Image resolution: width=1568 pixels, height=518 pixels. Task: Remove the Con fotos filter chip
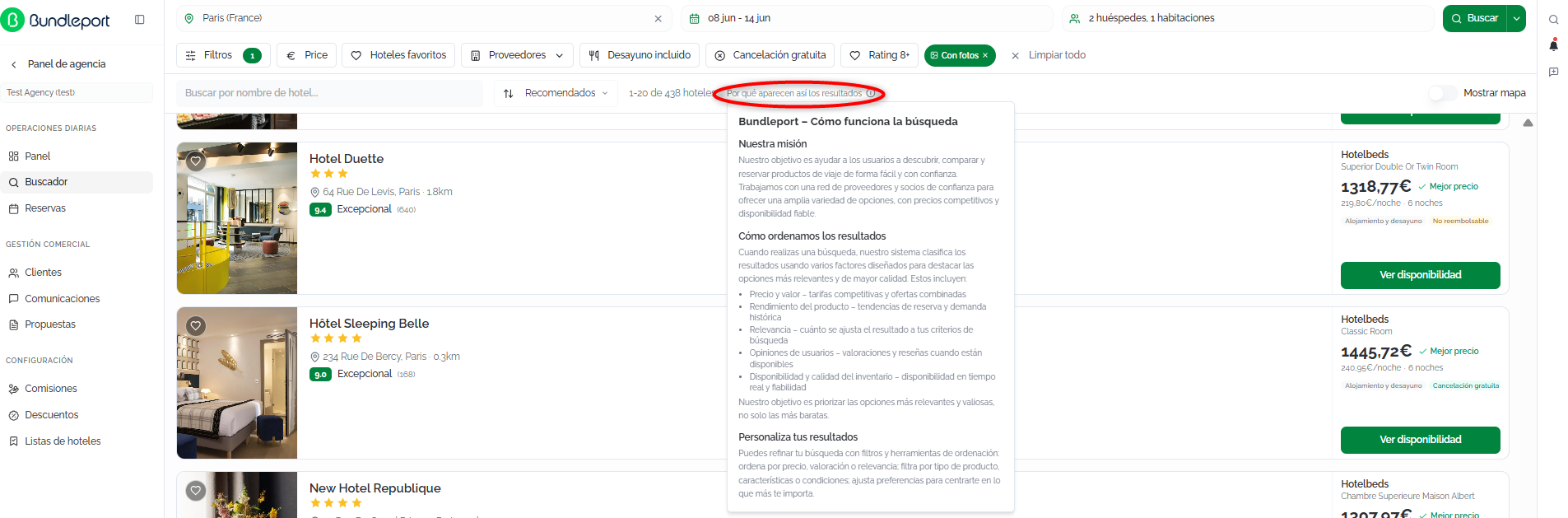985,55
